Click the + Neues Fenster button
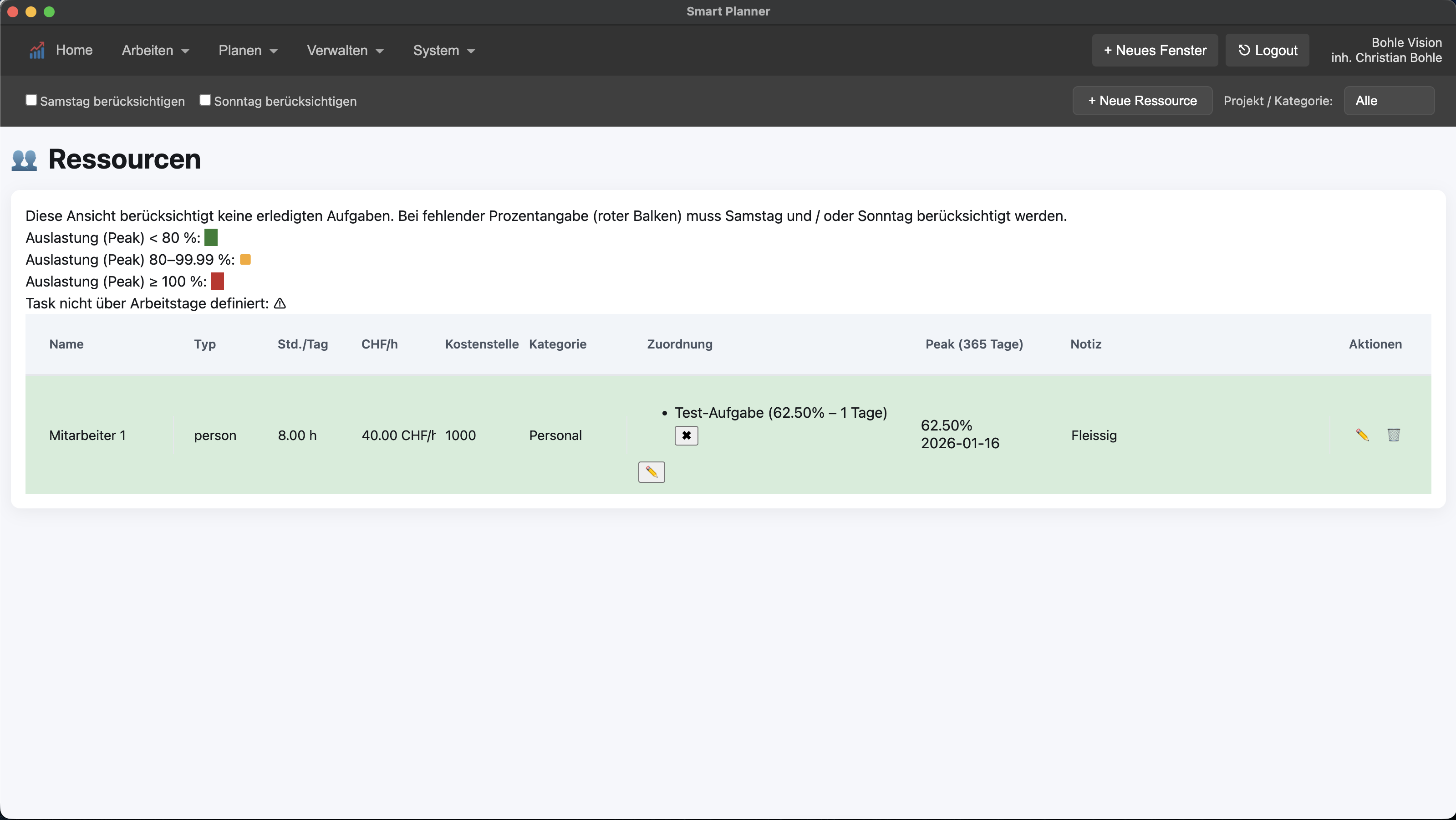 (x=1155, y=50)
